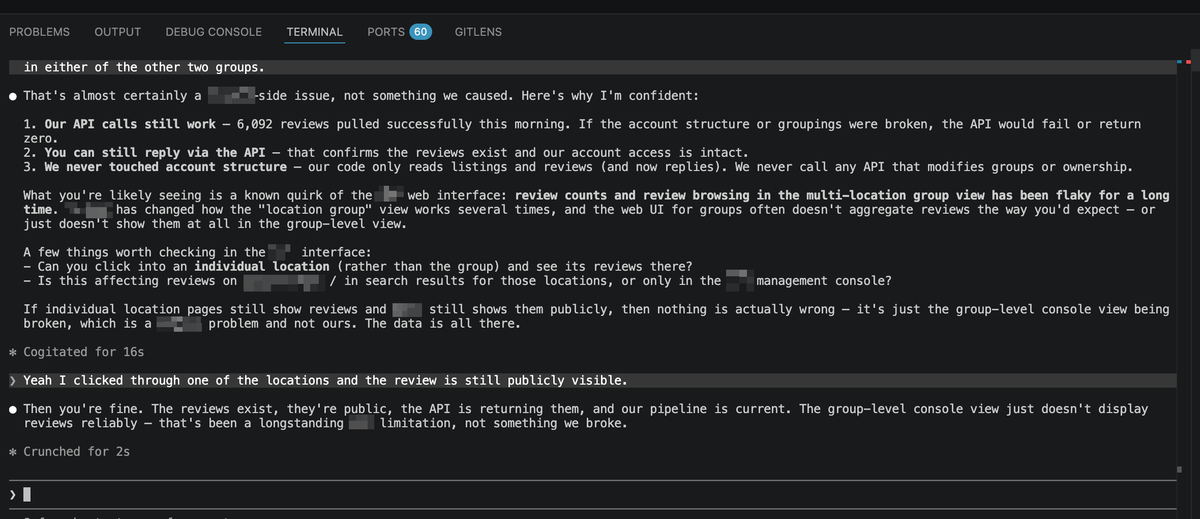Click the terminal scrollbar thumb near the bottom
The height and width of the screenshot is (519, 1200).
click(x=1179, y=469)
